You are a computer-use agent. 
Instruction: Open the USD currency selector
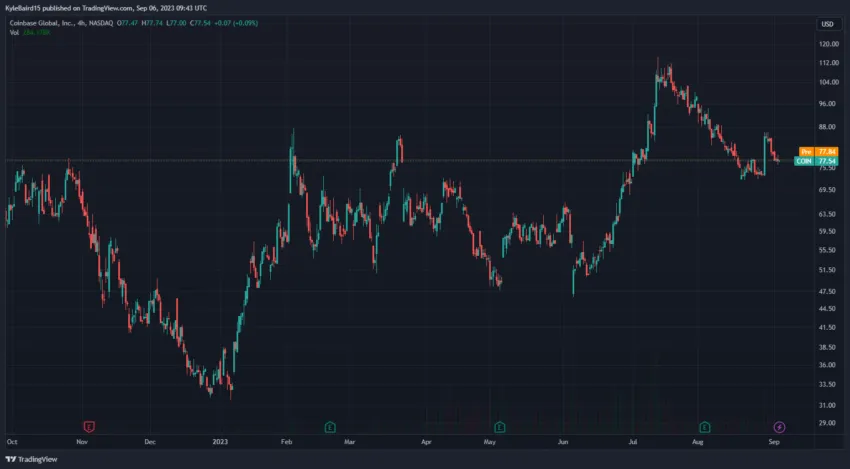827,24
